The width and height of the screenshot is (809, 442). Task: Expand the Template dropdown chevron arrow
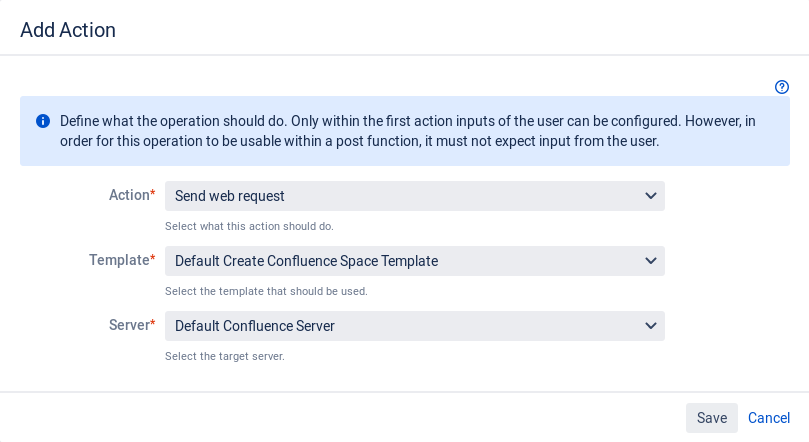[651, 261]
